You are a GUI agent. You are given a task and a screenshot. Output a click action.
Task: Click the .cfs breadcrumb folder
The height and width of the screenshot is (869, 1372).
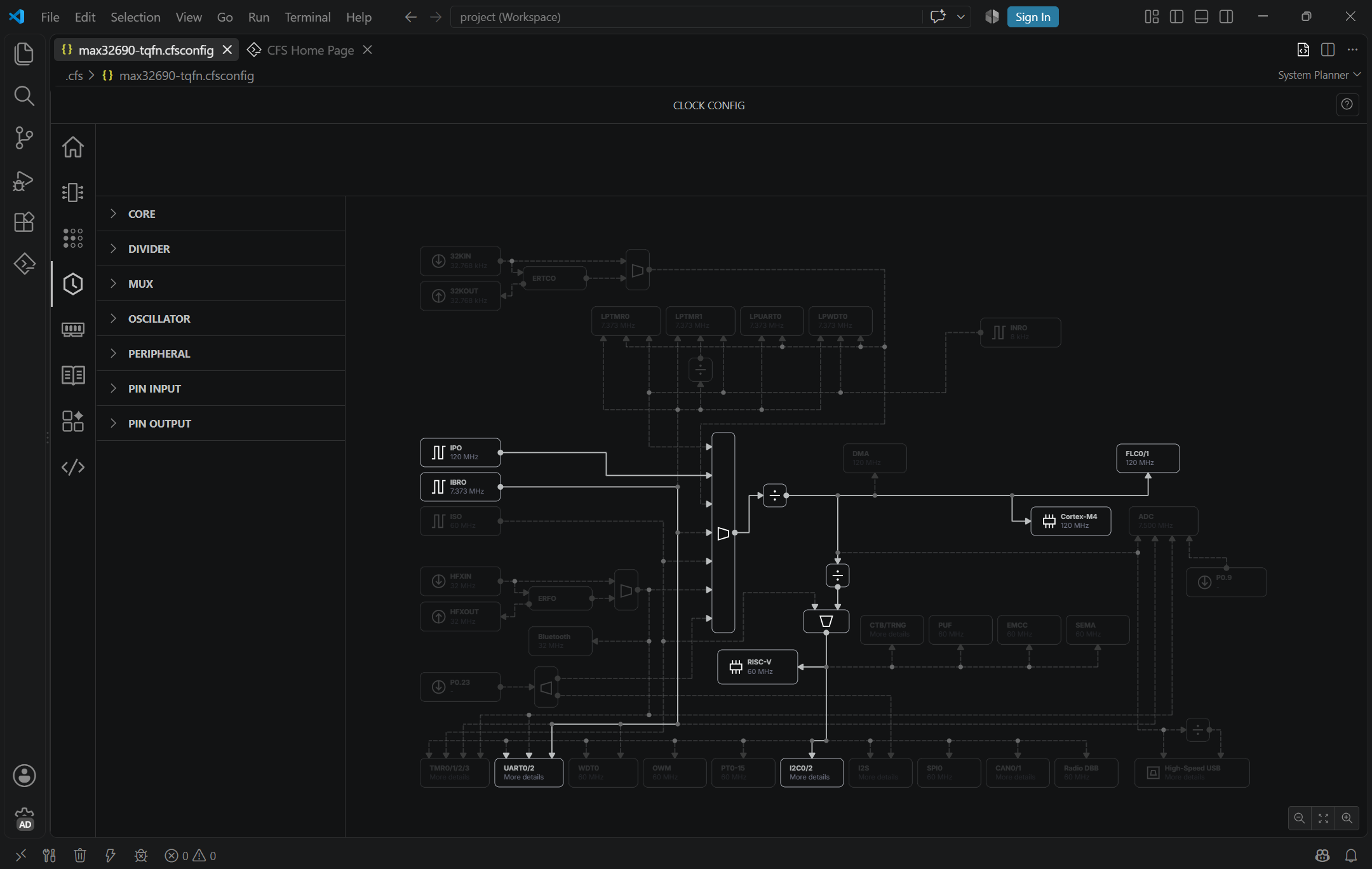tap(74, 76)
